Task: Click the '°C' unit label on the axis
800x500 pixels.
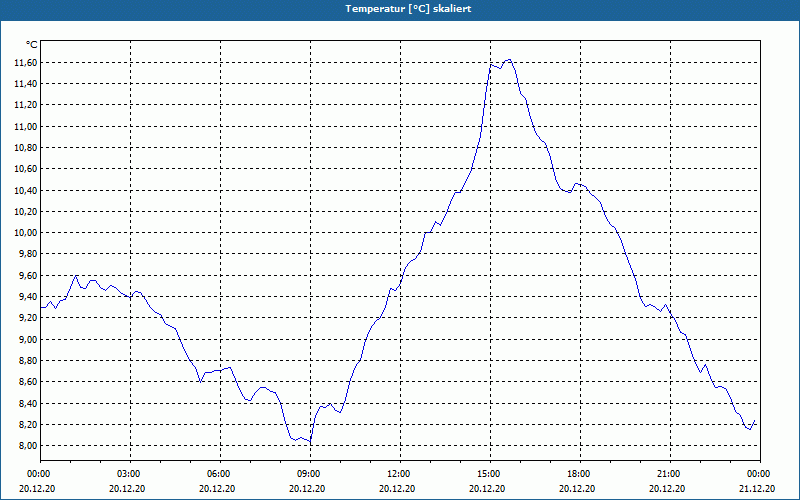Action: pos(32,45)
